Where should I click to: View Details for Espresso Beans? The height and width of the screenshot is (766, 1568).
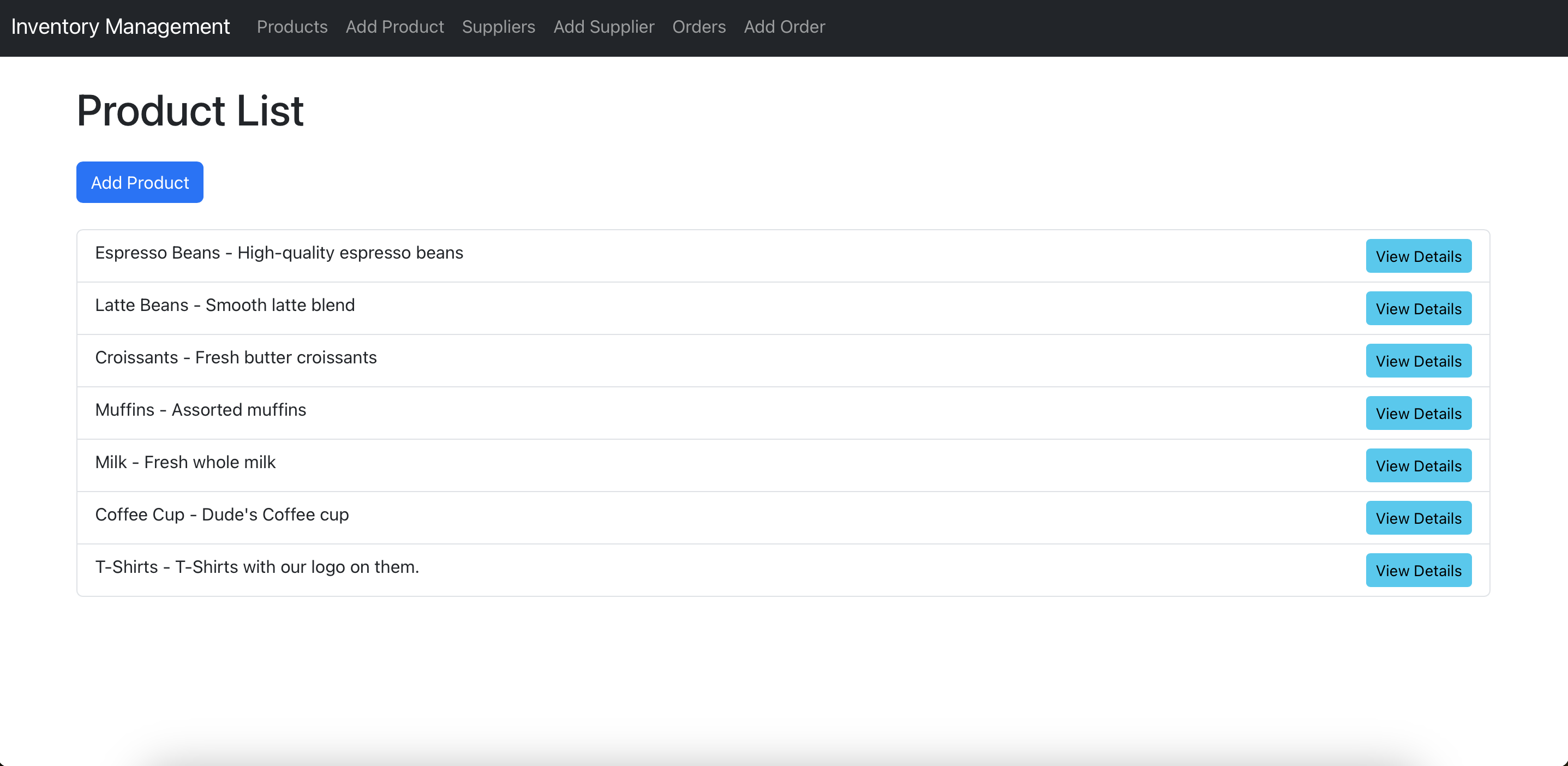pos(1417,256)
